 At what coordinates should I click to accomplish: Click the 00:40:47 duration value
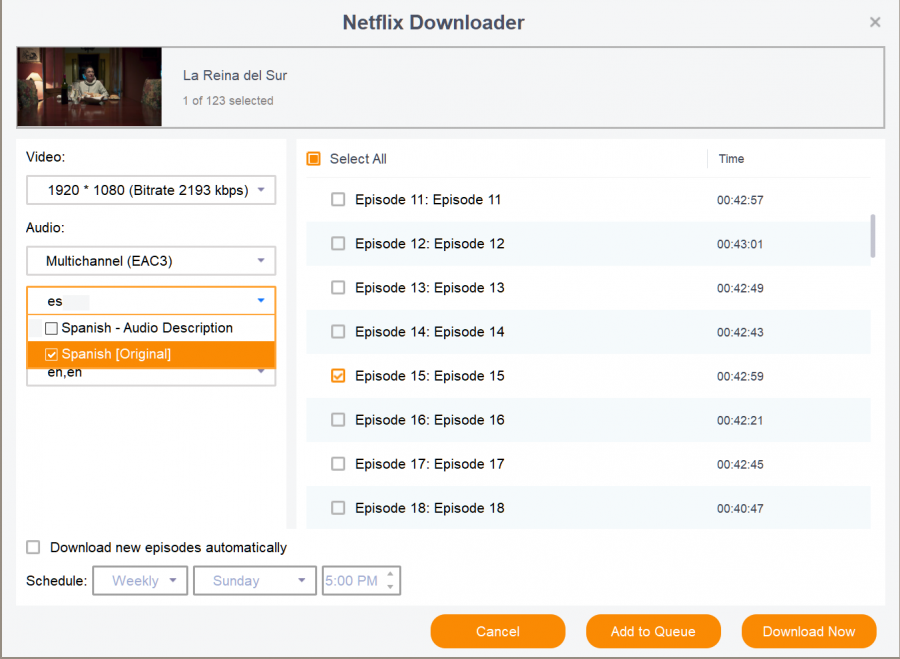740,509
